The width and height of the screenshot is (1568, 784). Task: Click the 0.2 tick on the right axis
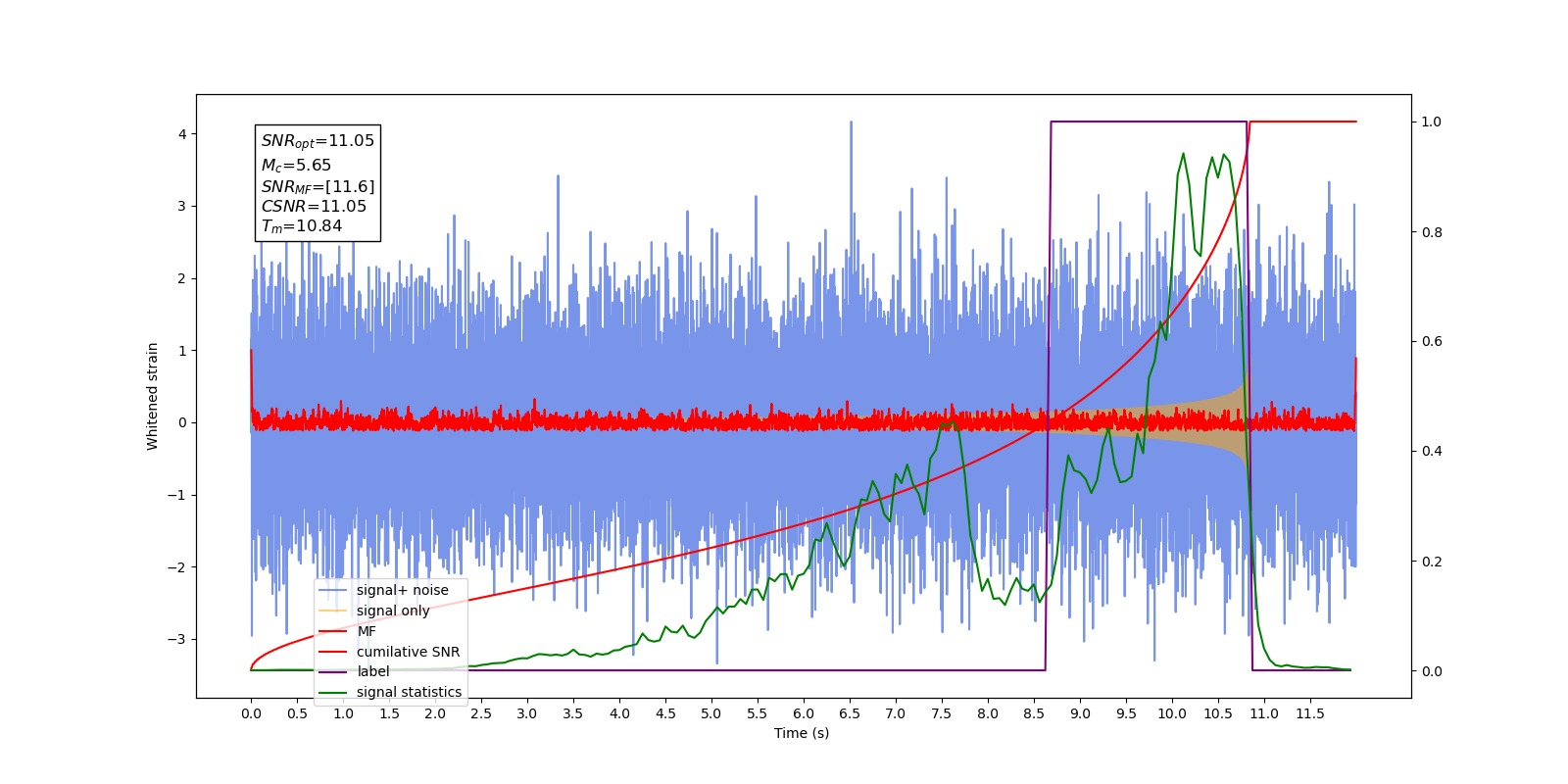click(x=1432, y=562)
